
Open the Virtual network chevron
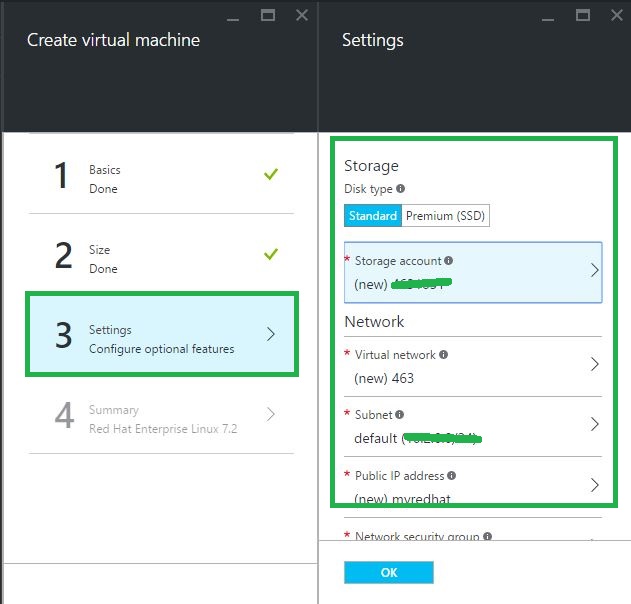[x=594, y=364]
